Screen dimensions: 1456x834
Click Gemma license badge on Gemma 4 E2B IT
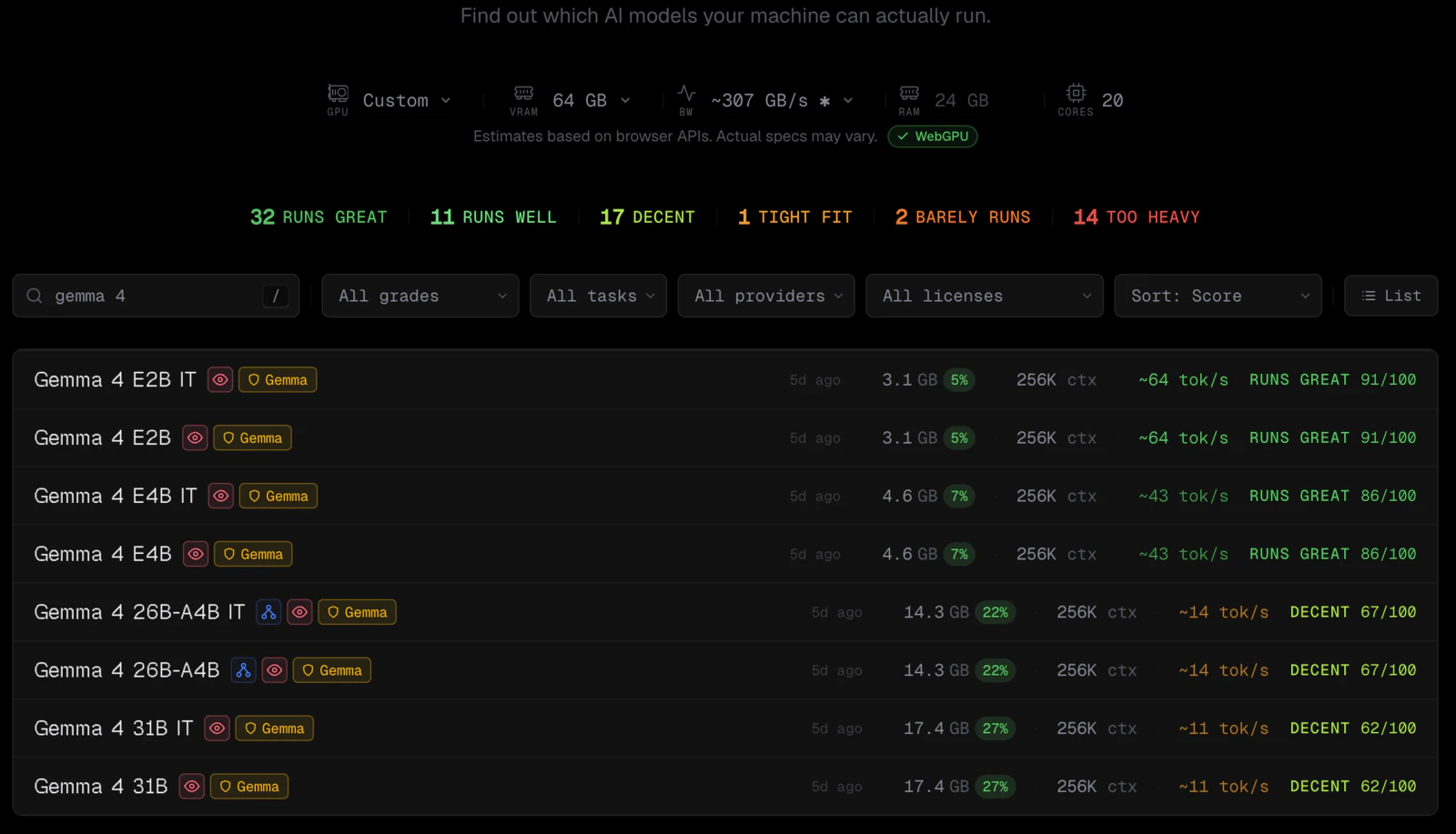278,379
